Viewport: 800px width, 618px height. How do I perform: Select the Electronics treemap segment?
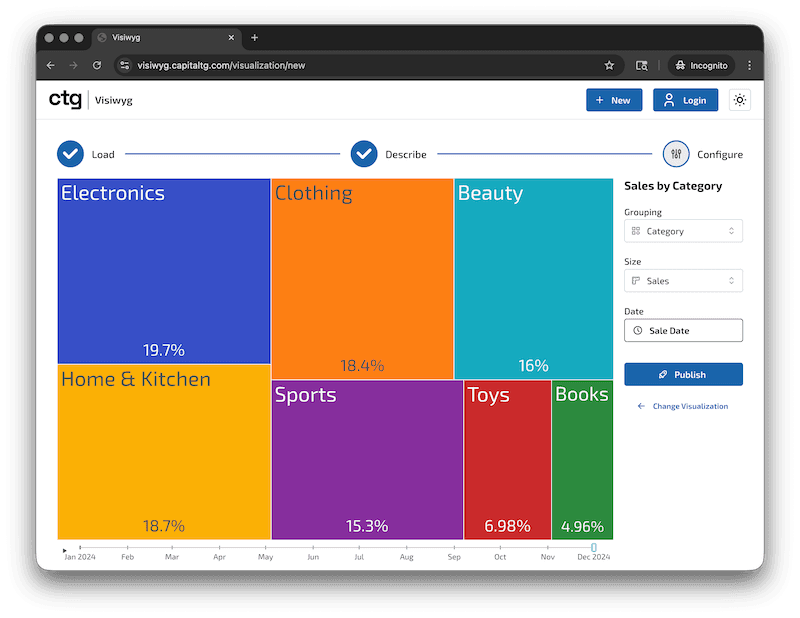[163, 270]
